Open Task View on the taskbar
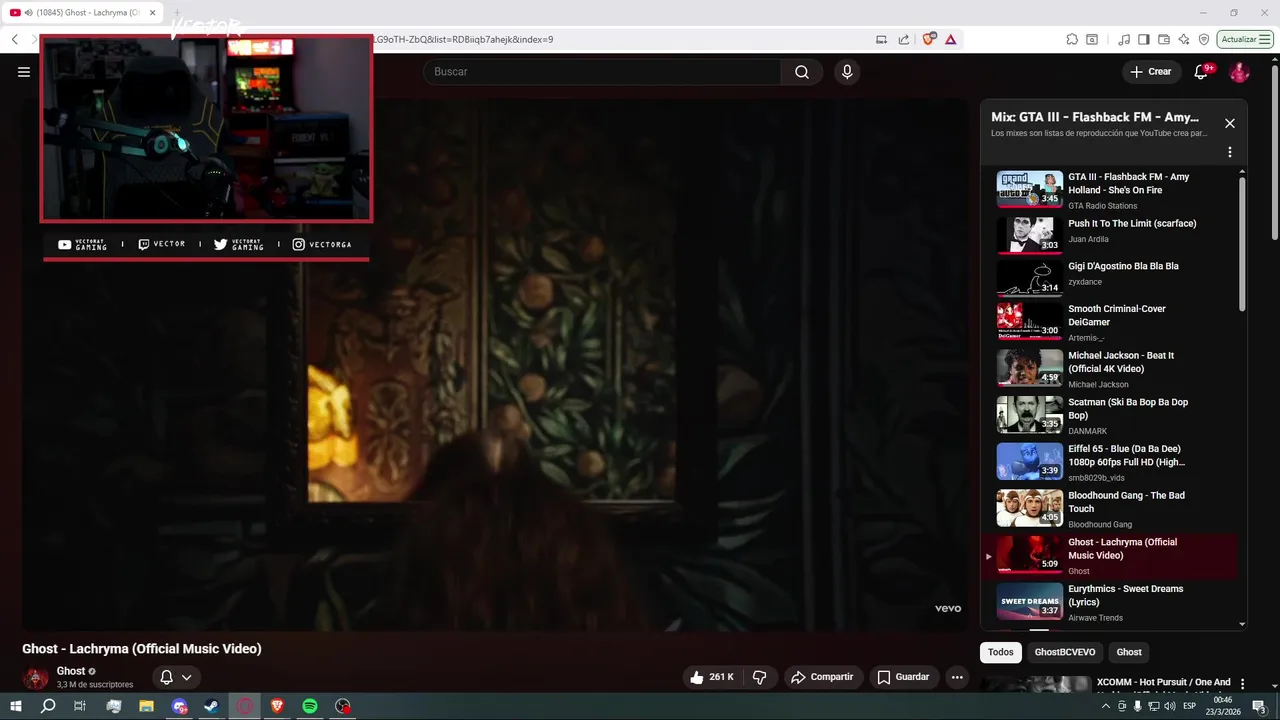The width and height of the screenshot is (1280, 720). [80, 706]
